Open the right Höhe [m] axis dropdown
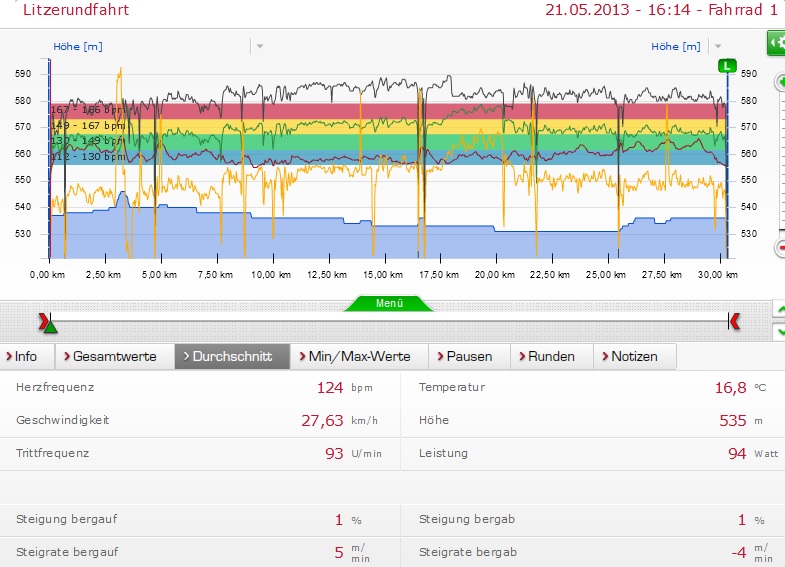Image resolution: width=785 pixels, height=567 pixels. tap(717, 46)
